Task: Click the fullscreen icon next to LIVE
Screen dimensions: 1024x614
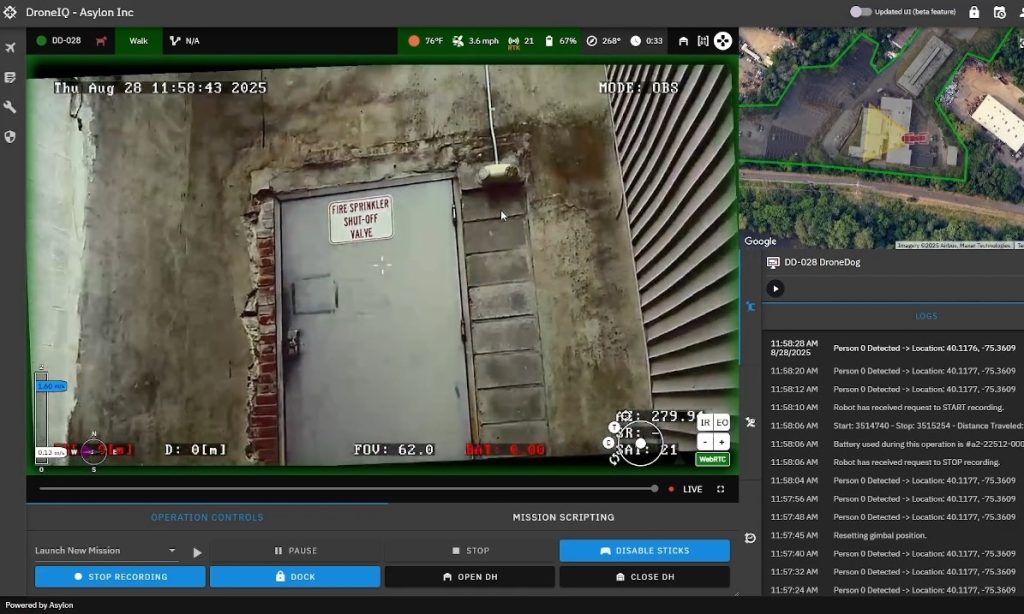Action: (720, 489)
